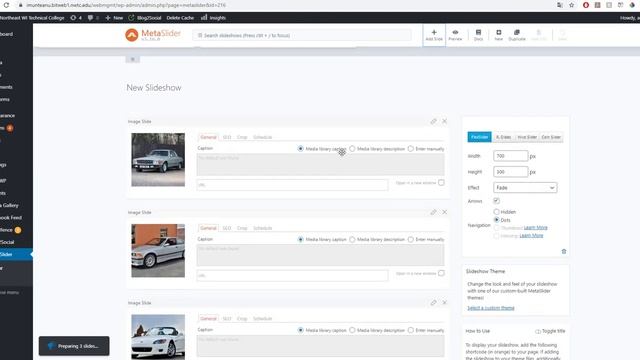Click the red Opera-style extension icon
This screenshot has width=640, height=360.
(586, 5)
